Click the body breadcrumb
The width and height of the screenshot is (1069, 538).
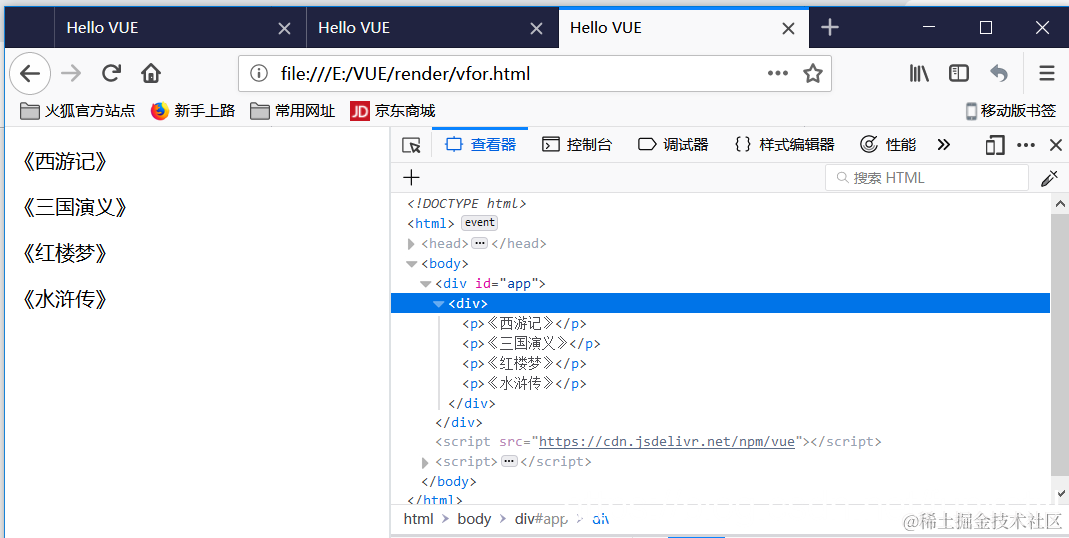tap(475, 519)
